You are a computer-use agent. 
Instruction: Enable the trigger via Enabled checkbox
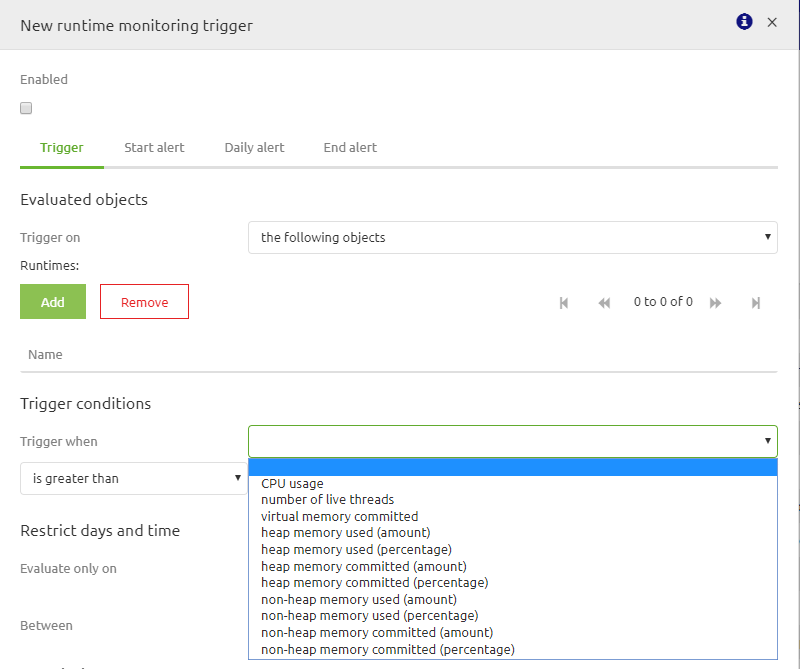point(25,107)
